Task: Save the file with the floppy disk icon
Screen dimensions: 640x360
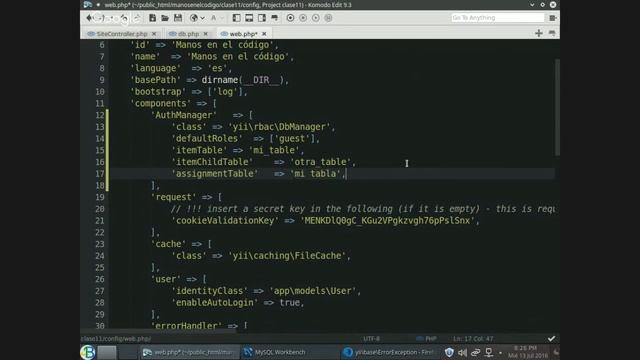Action: (x=178, y=18)
